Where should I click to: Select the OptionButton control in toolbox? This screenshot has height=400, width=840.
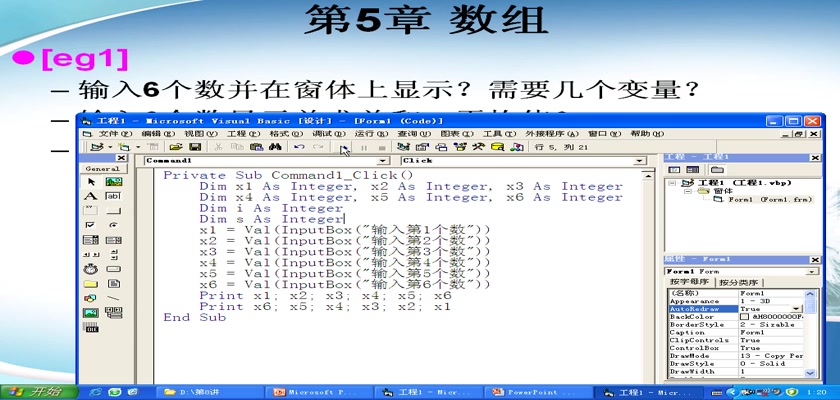click(112, 225)
